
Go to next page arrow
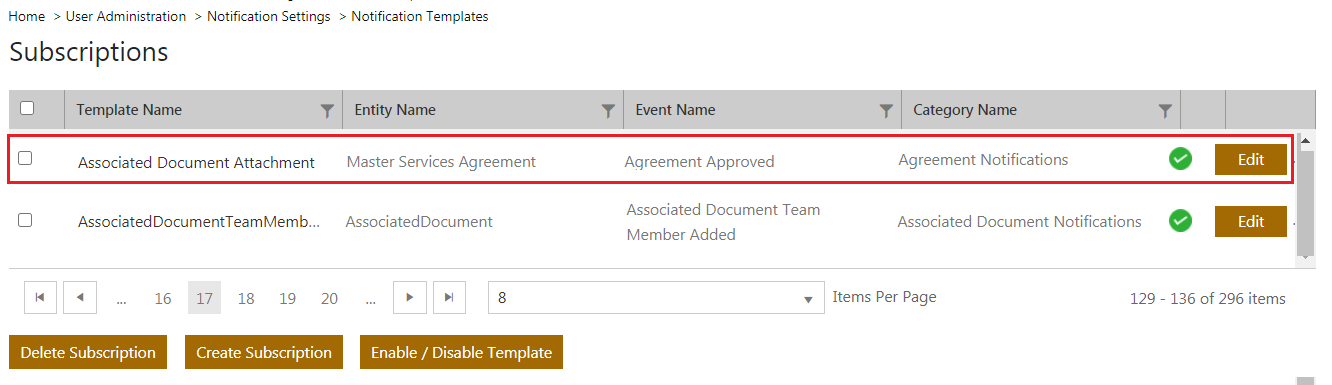[x=410, y=297]
